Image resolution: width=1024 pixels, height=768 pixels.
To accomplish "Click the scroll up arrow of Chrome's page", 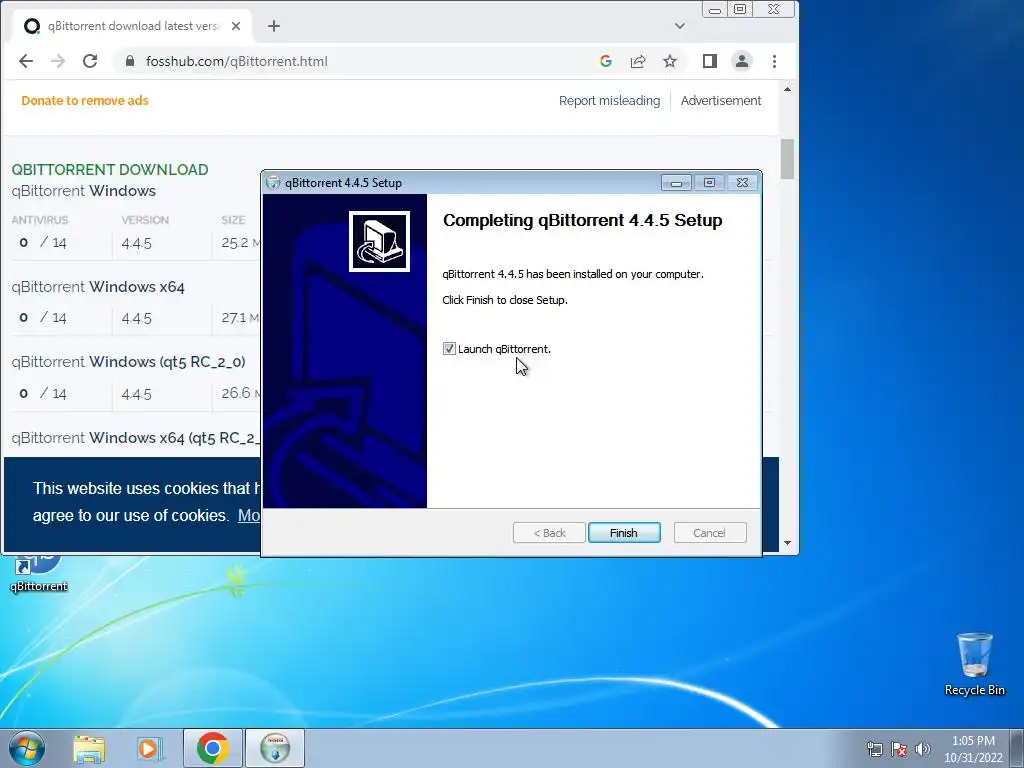I will 788,89.
